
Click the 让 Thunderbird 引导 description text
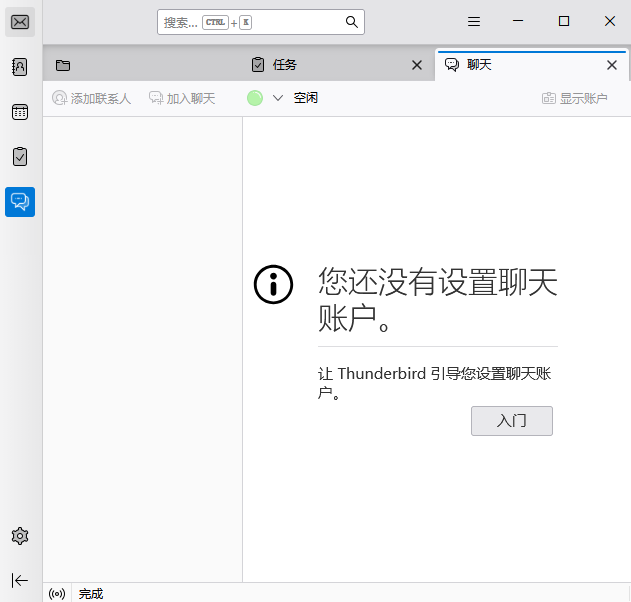coord(434,383)
